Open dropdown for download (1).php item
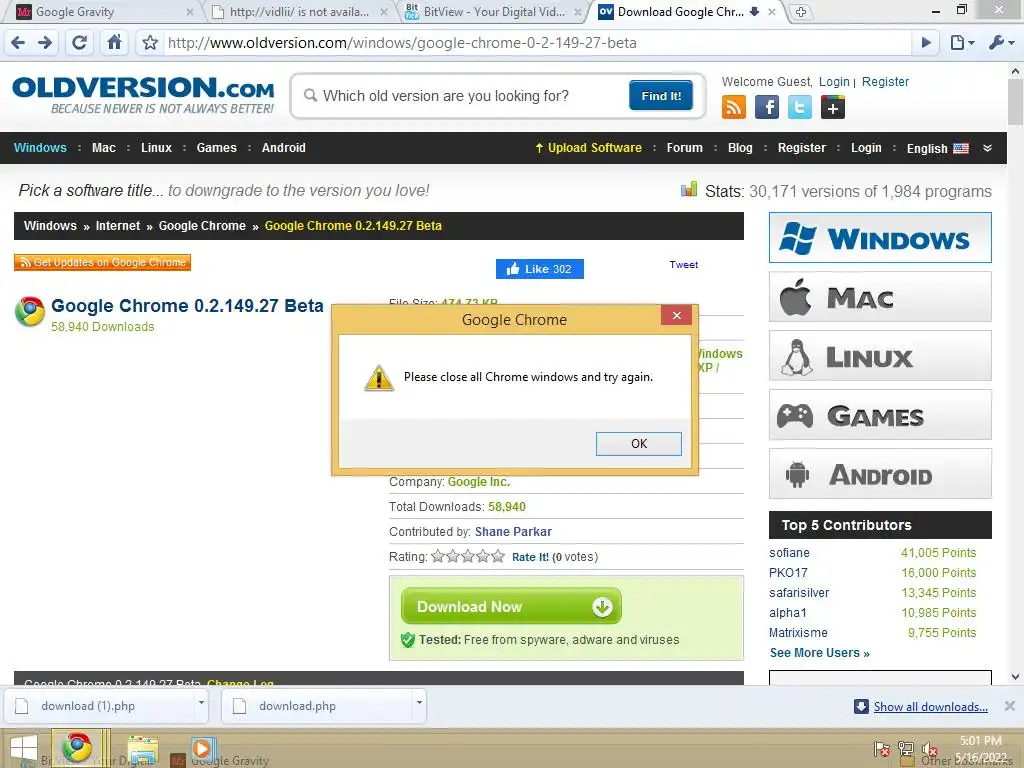Viewport: 1024px width, 768px height. [201, 703]
